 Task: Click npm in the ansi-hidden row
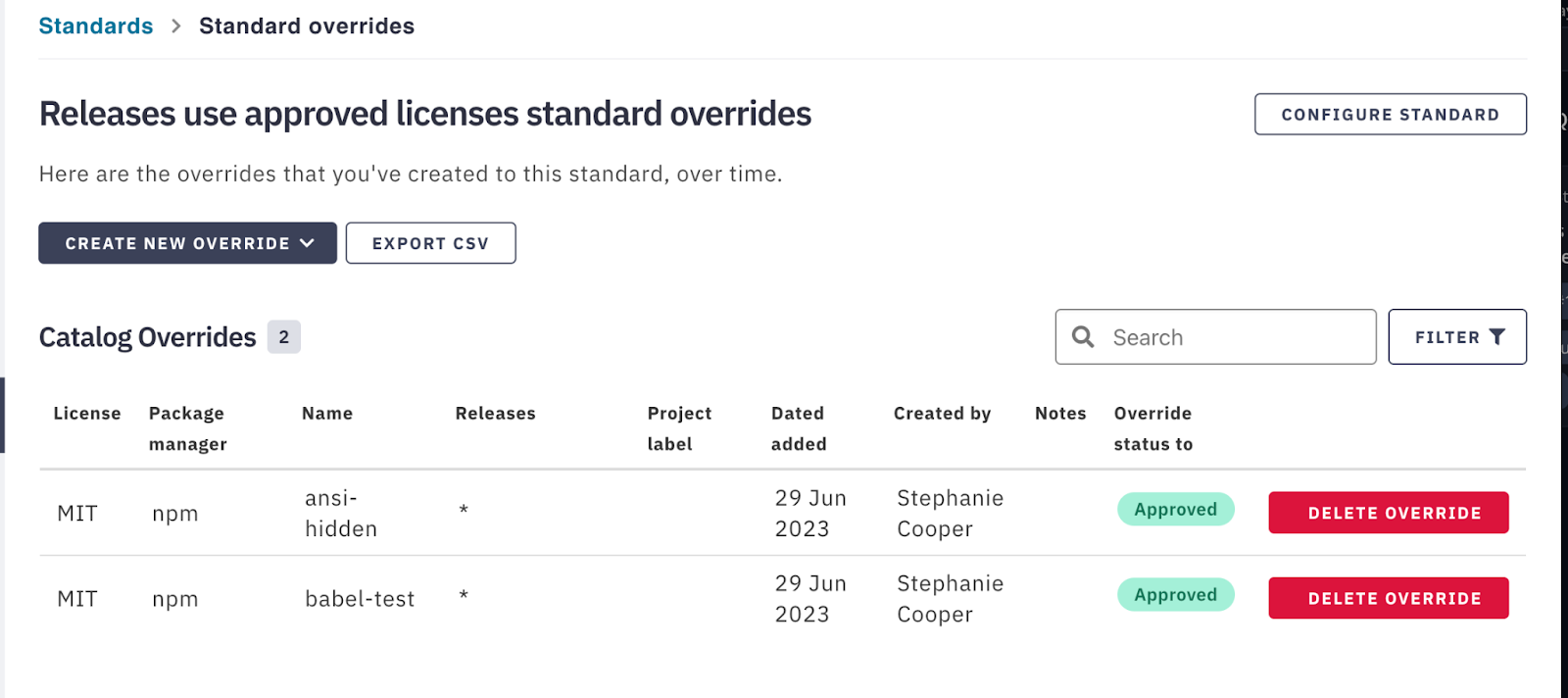[175, 514]
